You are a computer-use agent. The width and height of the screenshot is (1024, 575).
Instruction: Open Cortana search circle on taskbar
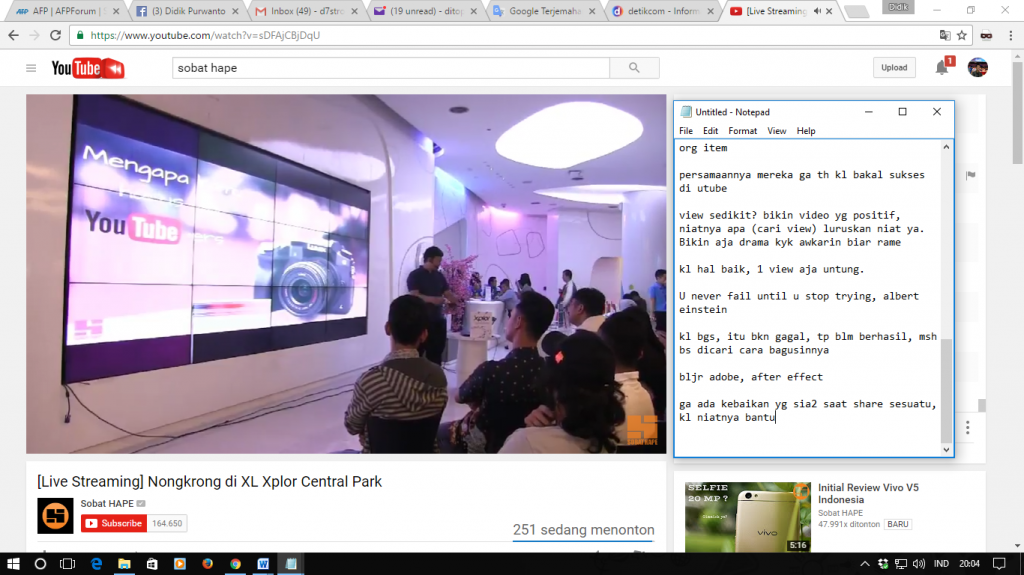point(40,563)
